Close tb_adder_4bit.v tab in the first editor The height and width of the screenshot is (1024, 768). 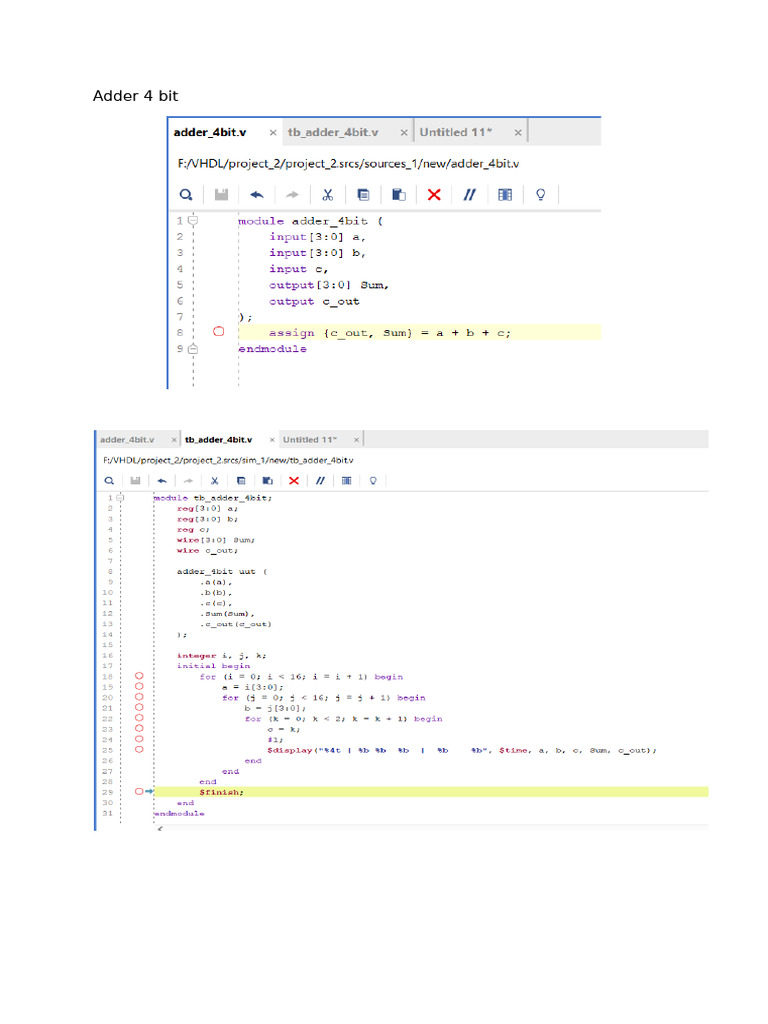pos(404,133)
